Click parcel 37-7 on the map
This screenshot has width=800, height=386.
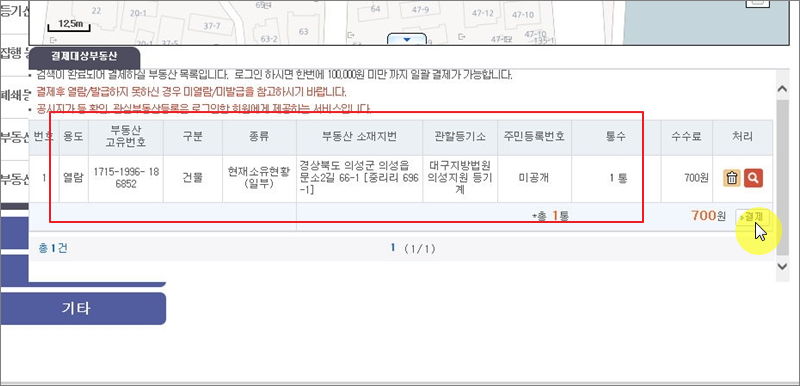tap(212, 26)
